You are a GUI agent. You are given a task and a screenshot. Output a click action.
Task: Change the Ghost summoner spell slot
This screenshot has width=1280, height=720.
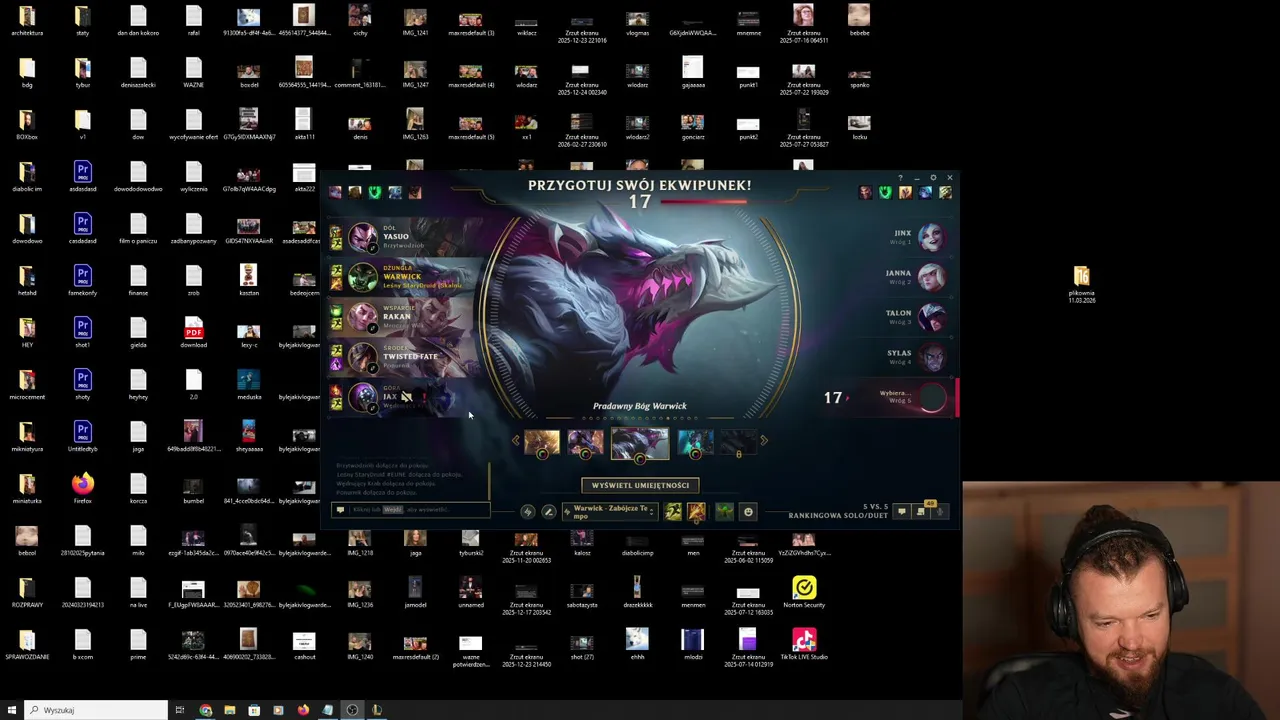point(674,512)
